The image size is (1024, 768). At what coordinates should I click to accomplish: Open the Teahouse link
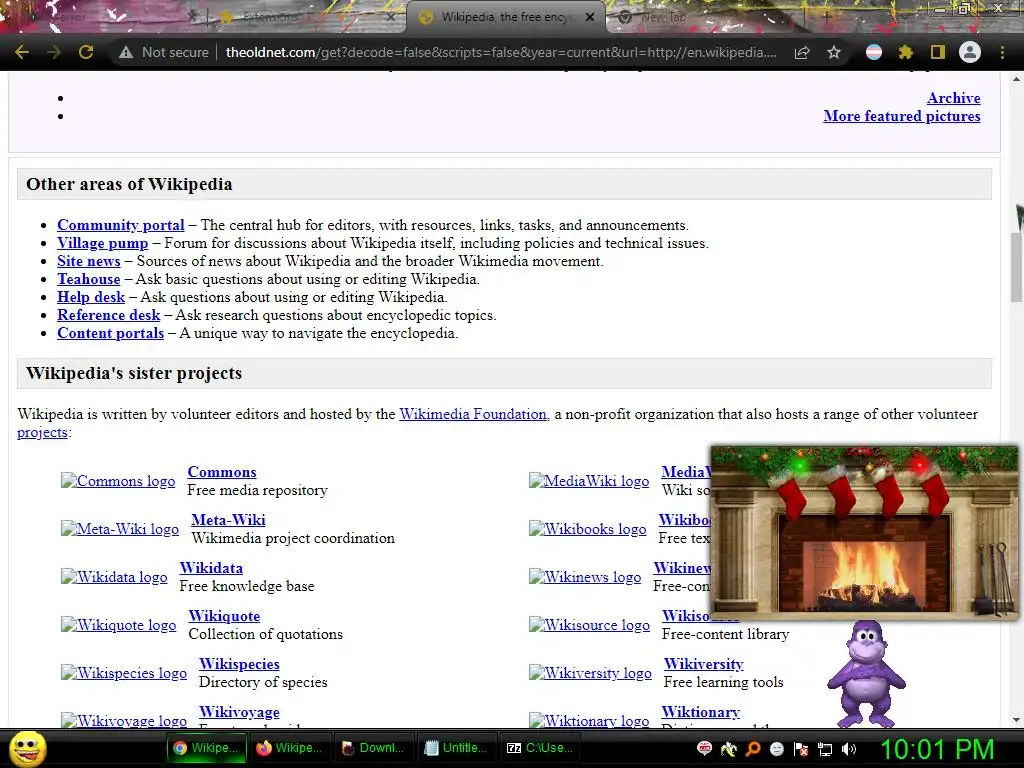[89, 279]
